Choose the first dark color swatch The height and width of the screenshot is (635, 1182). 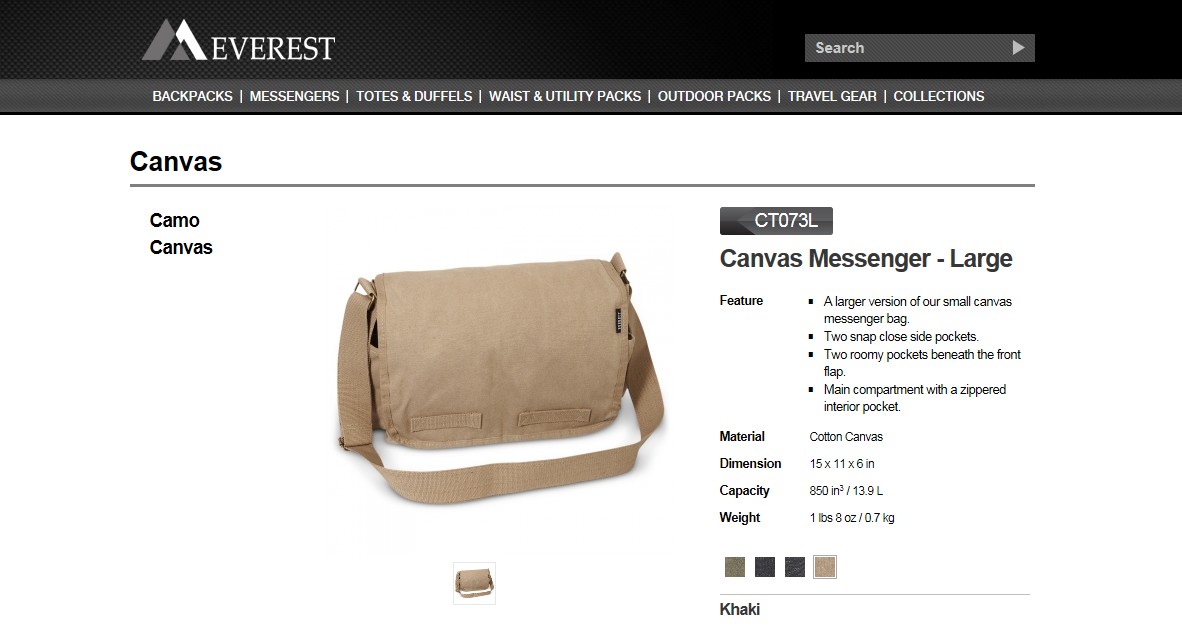[764, 566]
